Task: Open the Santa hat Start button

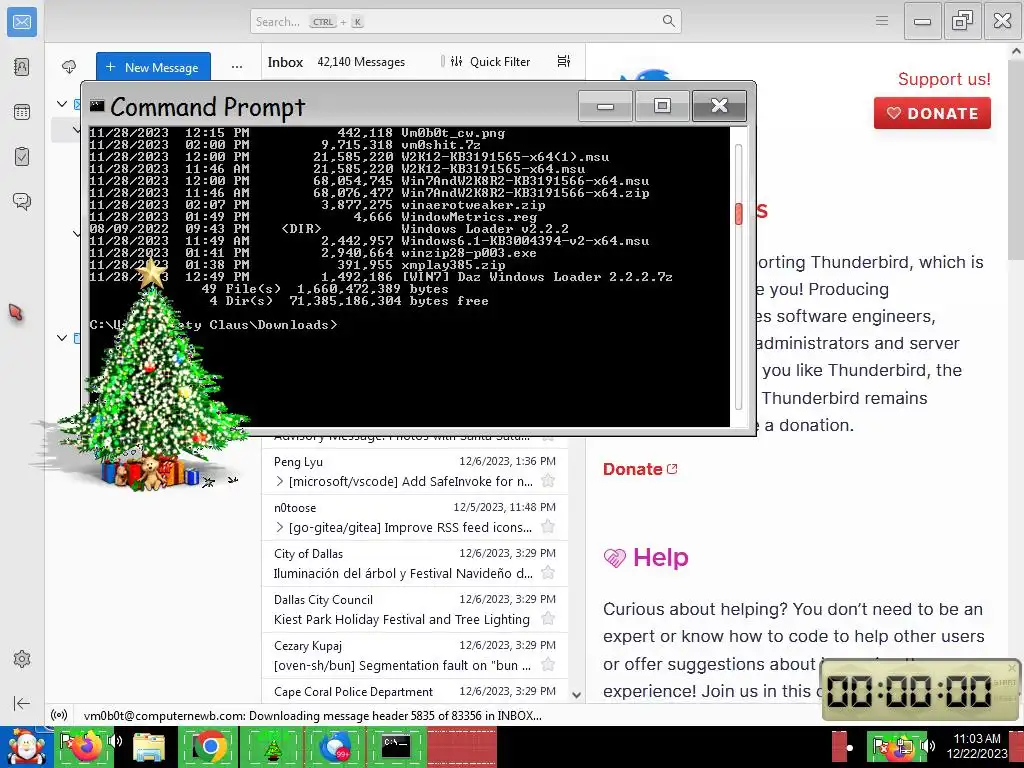Action: [x=26, y=747]
